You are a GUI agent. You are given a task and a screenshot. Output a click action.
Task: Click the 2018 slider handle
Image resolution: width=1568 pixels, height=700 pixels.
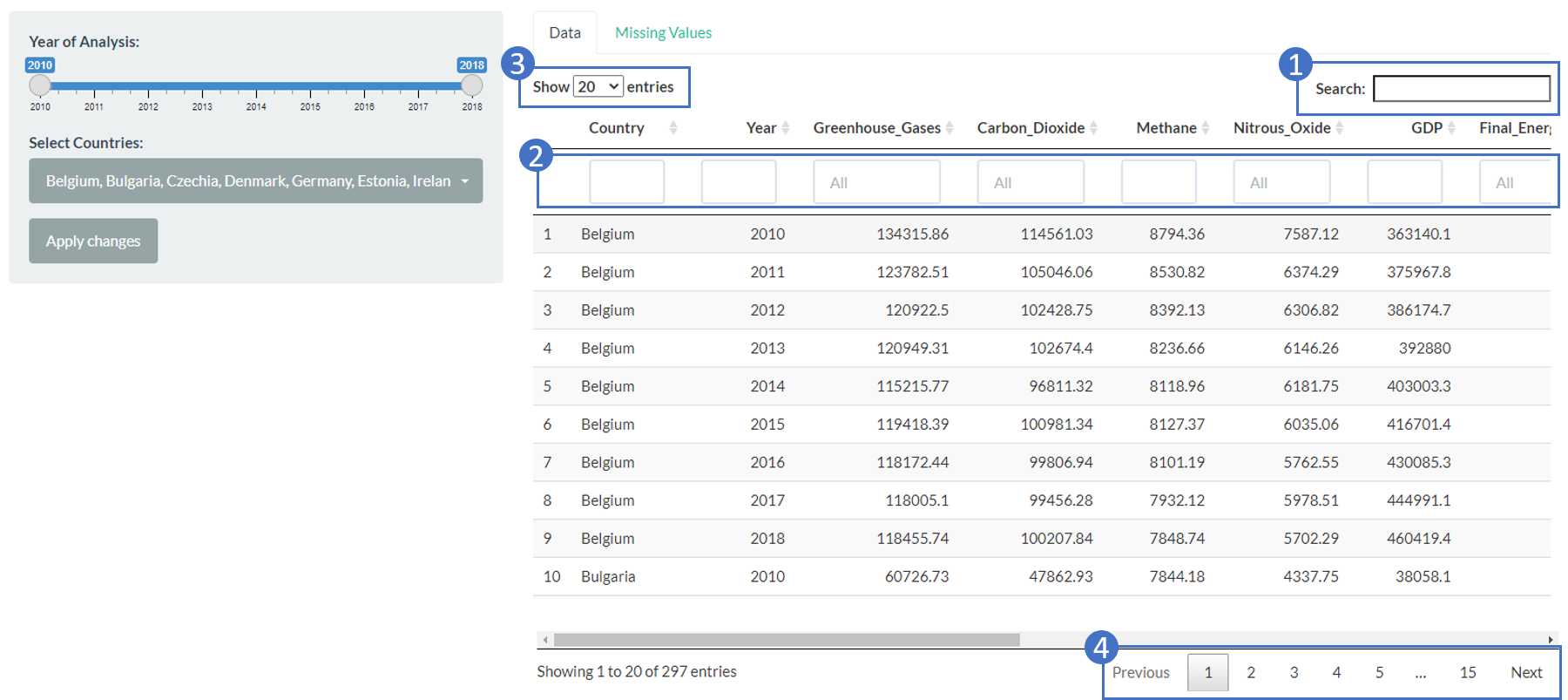(472, 85)
